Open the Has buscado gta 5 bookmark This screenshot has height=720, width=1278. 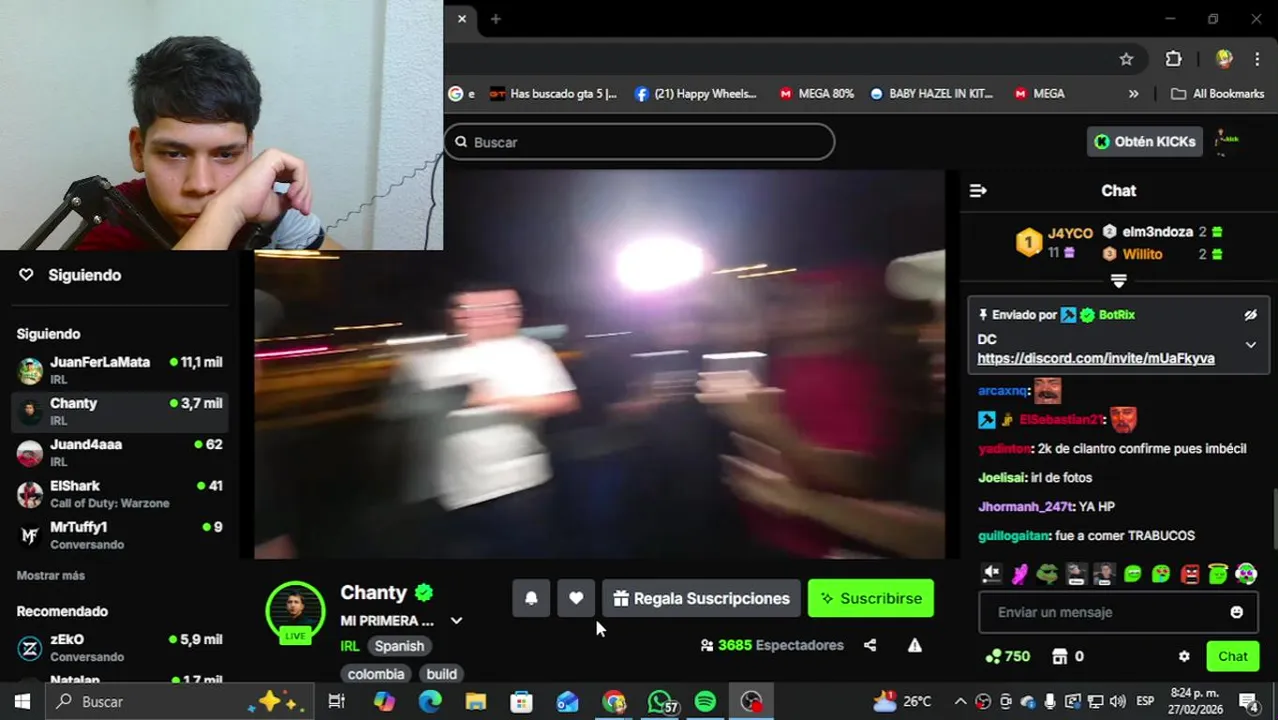(x=553, y=93)
